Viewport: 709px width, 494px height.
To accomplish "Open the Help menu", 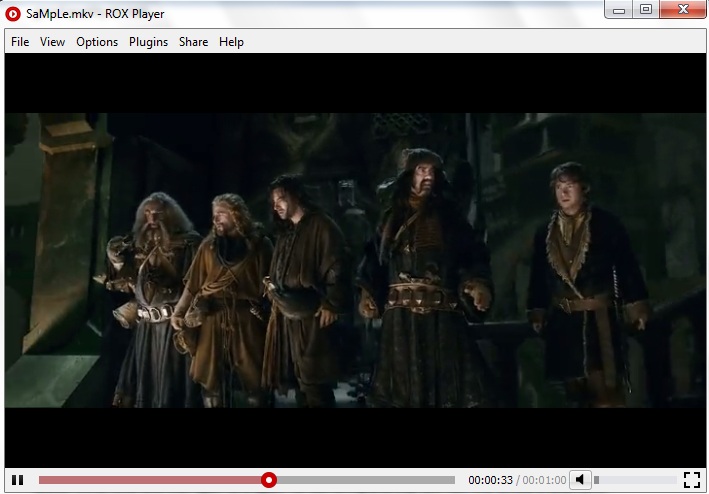I will click(232, 42).
